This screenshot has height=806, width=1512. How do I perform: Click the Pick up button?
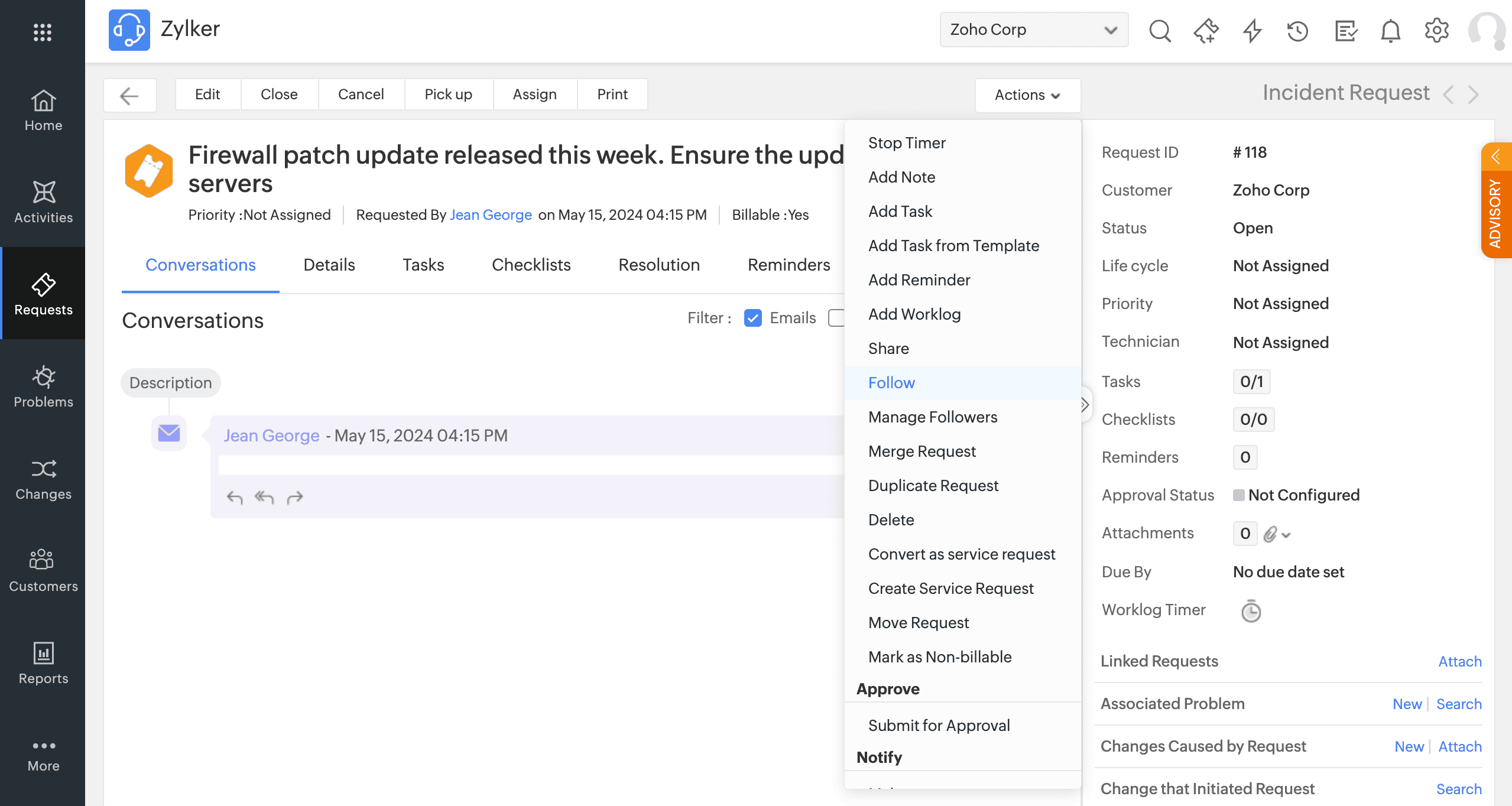[x=448, y=95]
